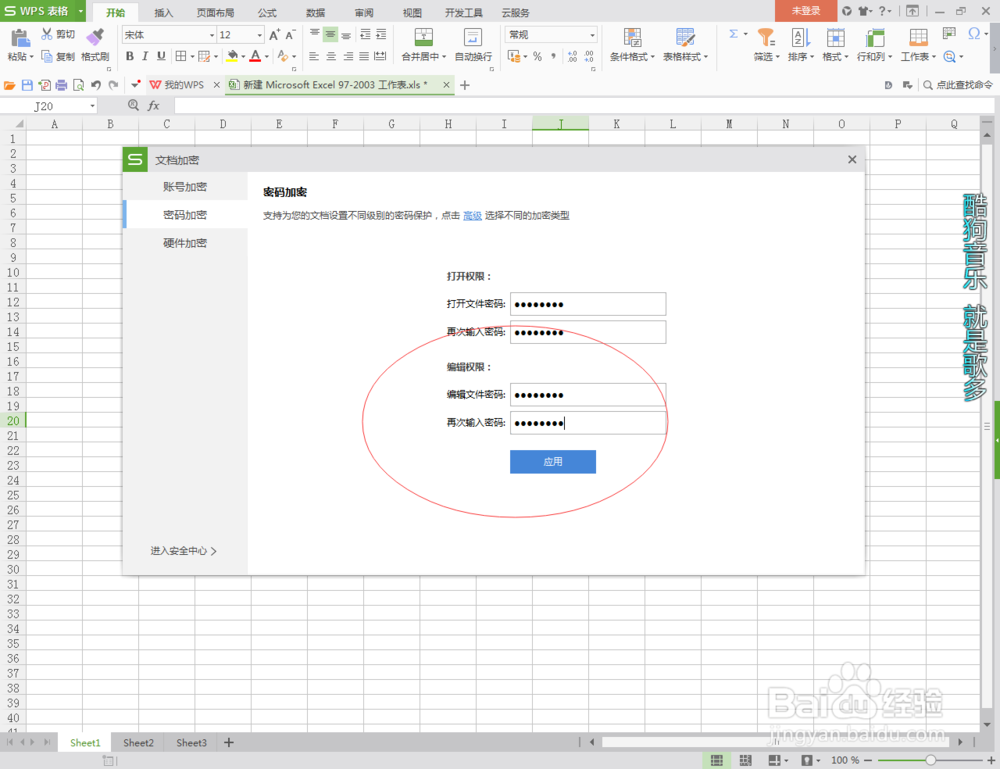Click the fx insert function icon
This screenshot has width=1000, height=769.
click(x=154, y=106)
